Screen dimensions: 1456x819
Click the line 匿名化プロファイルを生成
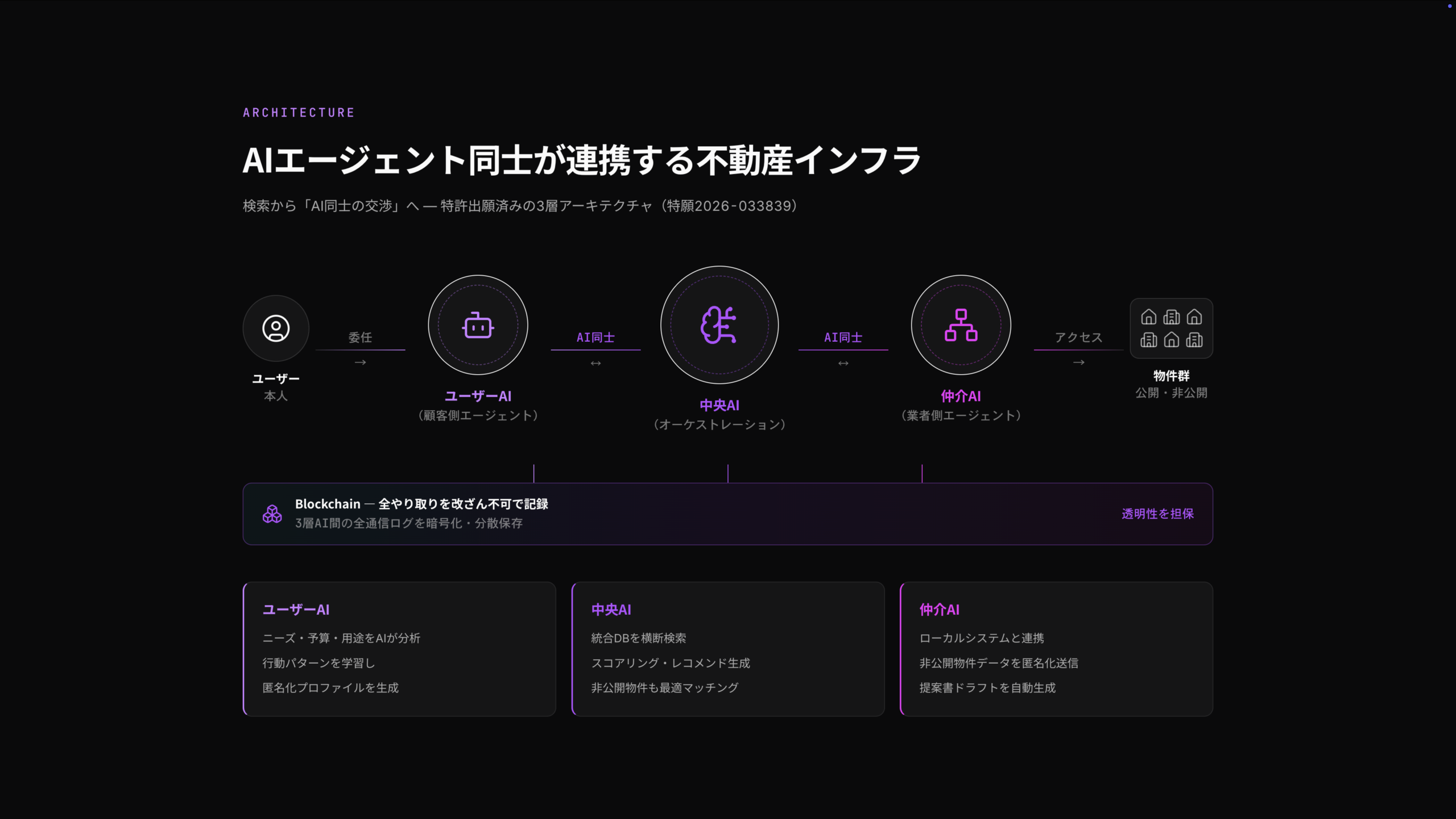click(330, 688)
